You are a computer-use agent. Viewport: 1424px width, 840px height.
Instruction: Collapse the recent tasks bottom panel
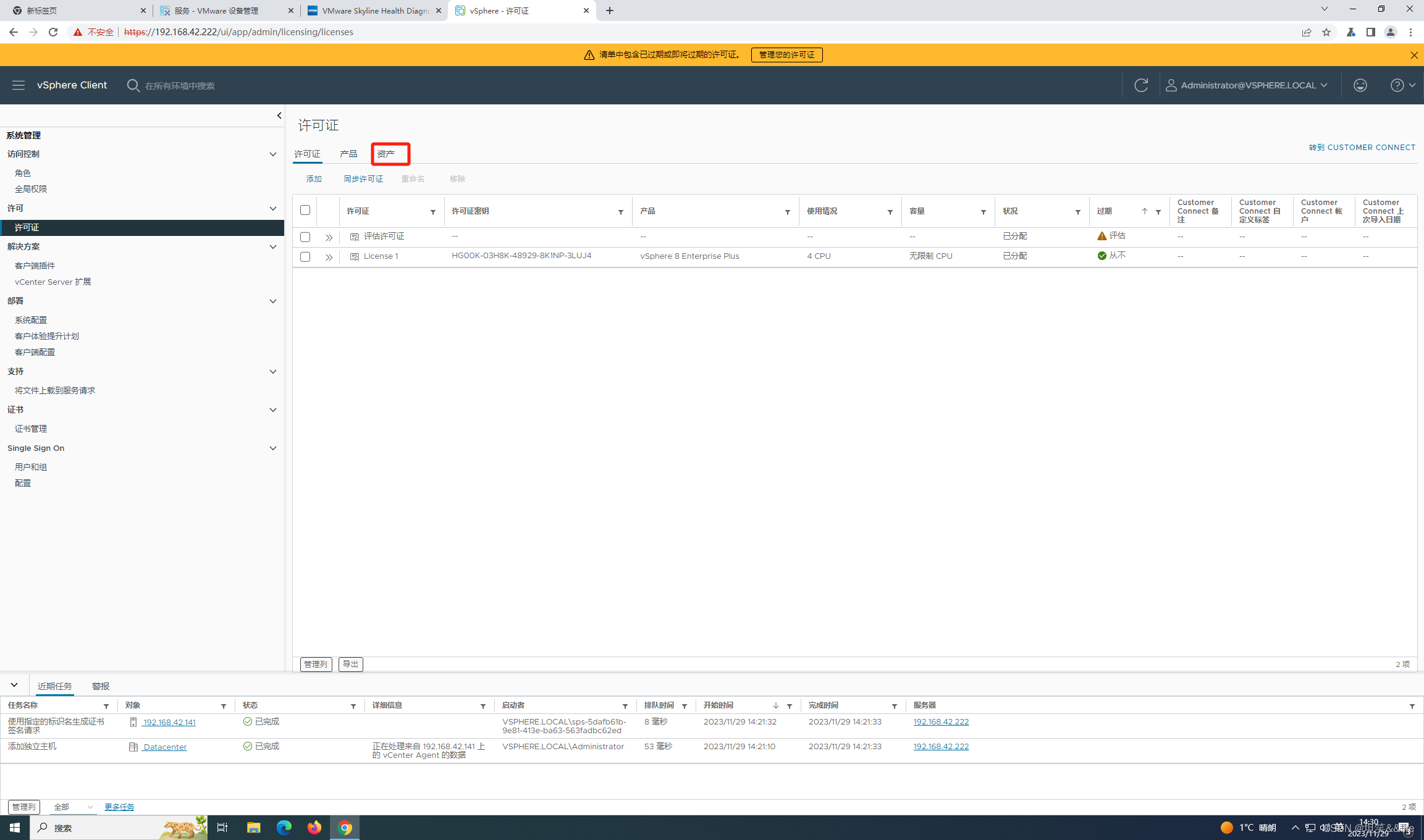[x=14, y=685]
